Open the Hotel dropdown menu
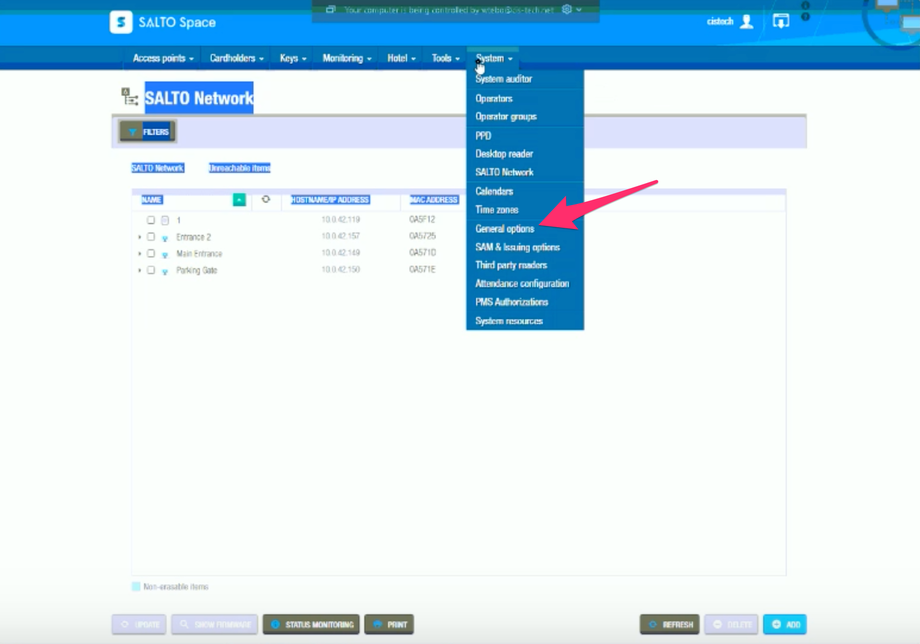 [x=401, y=58]
